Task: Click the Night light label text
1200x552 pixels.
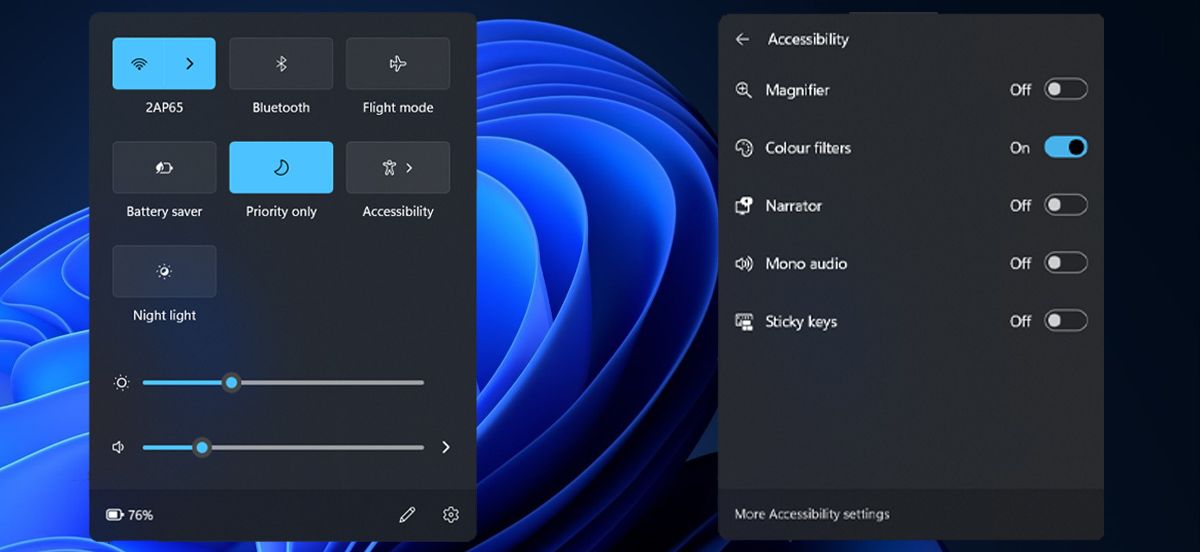Action: pyautogui.click(x=164, y=315)
